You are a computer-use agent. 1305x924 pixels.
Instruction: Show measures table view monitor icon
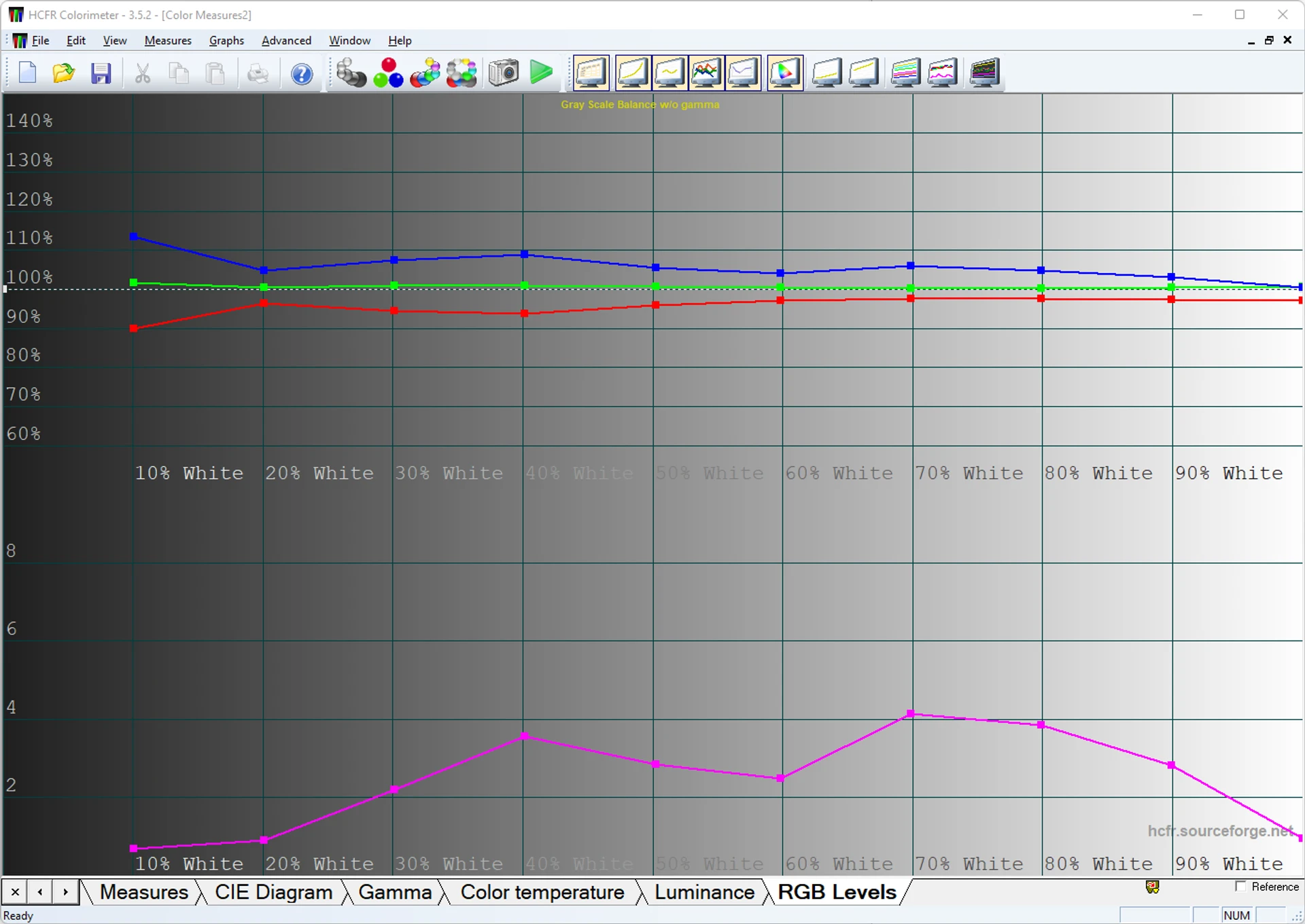(x=591, y=73)
